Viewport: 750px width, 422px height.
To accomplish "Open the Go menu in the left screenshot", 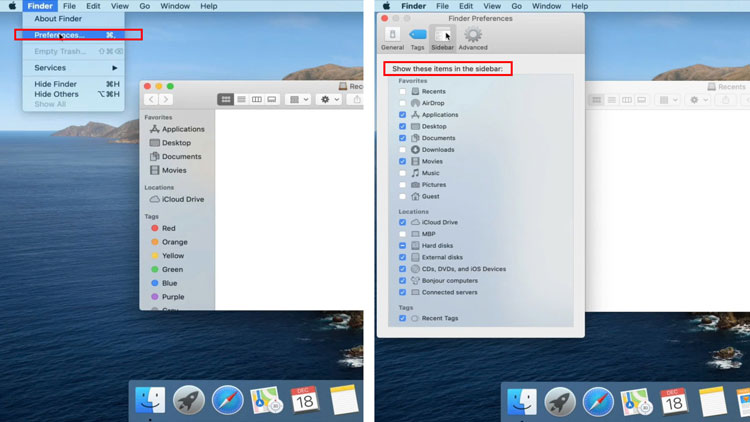I will [x=144, y=6].
